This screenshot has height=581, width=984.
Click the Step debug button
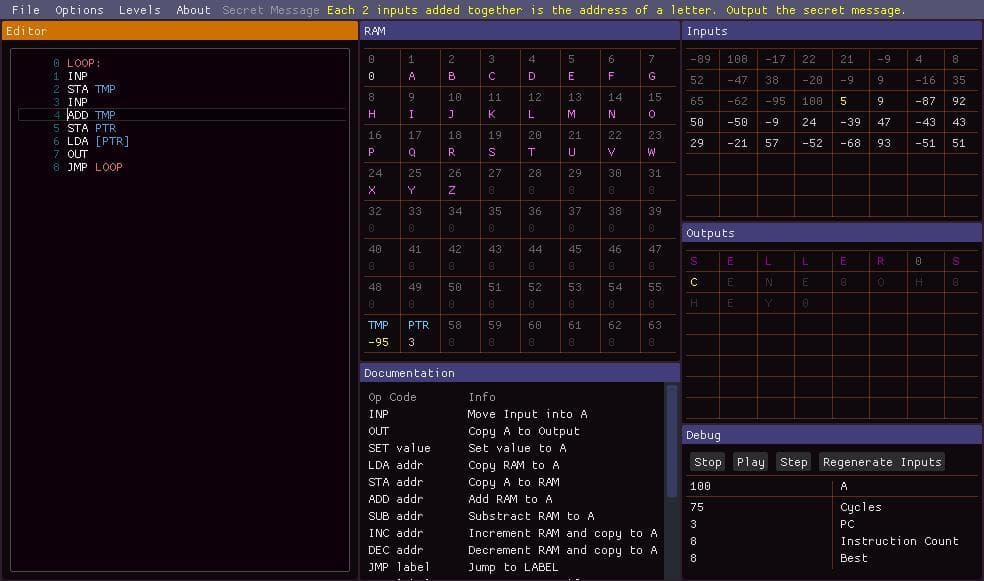tap(793, 462)
